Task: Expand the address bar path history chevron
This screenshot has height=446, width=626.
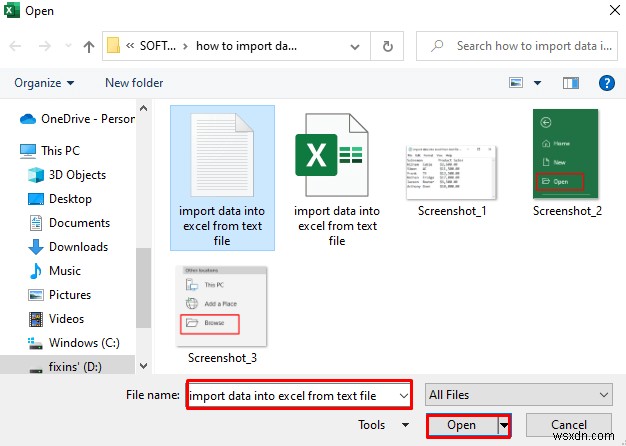Action: tap(354, 47)
